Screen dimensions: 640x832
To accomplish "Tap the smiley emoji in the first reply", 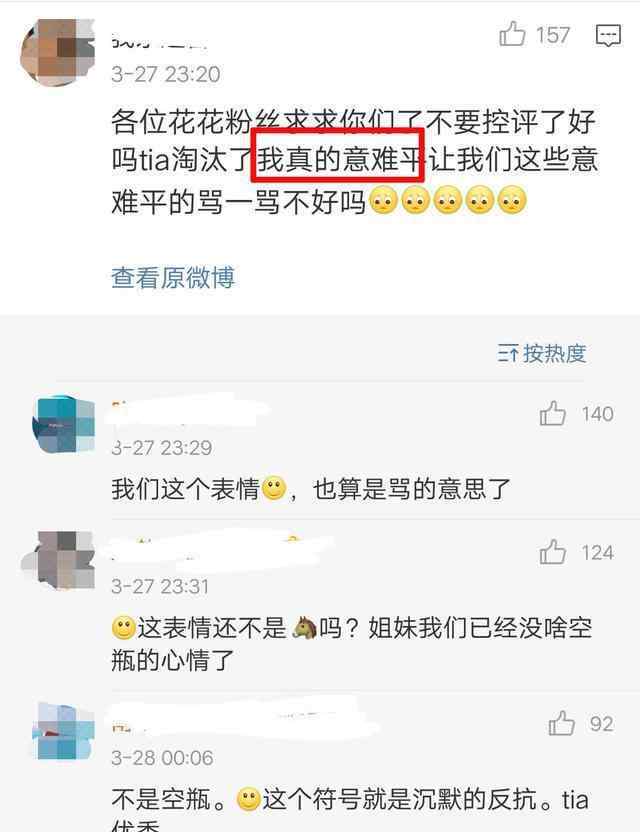I will 274,488.
